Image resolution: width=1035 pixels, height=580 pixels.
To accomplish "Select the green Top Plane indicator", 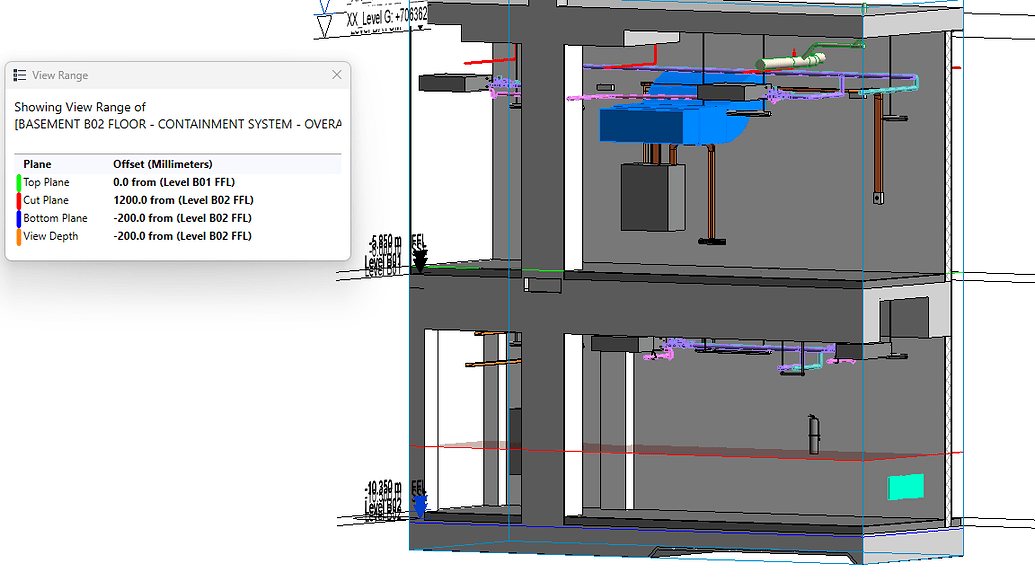I will point(18,181).
